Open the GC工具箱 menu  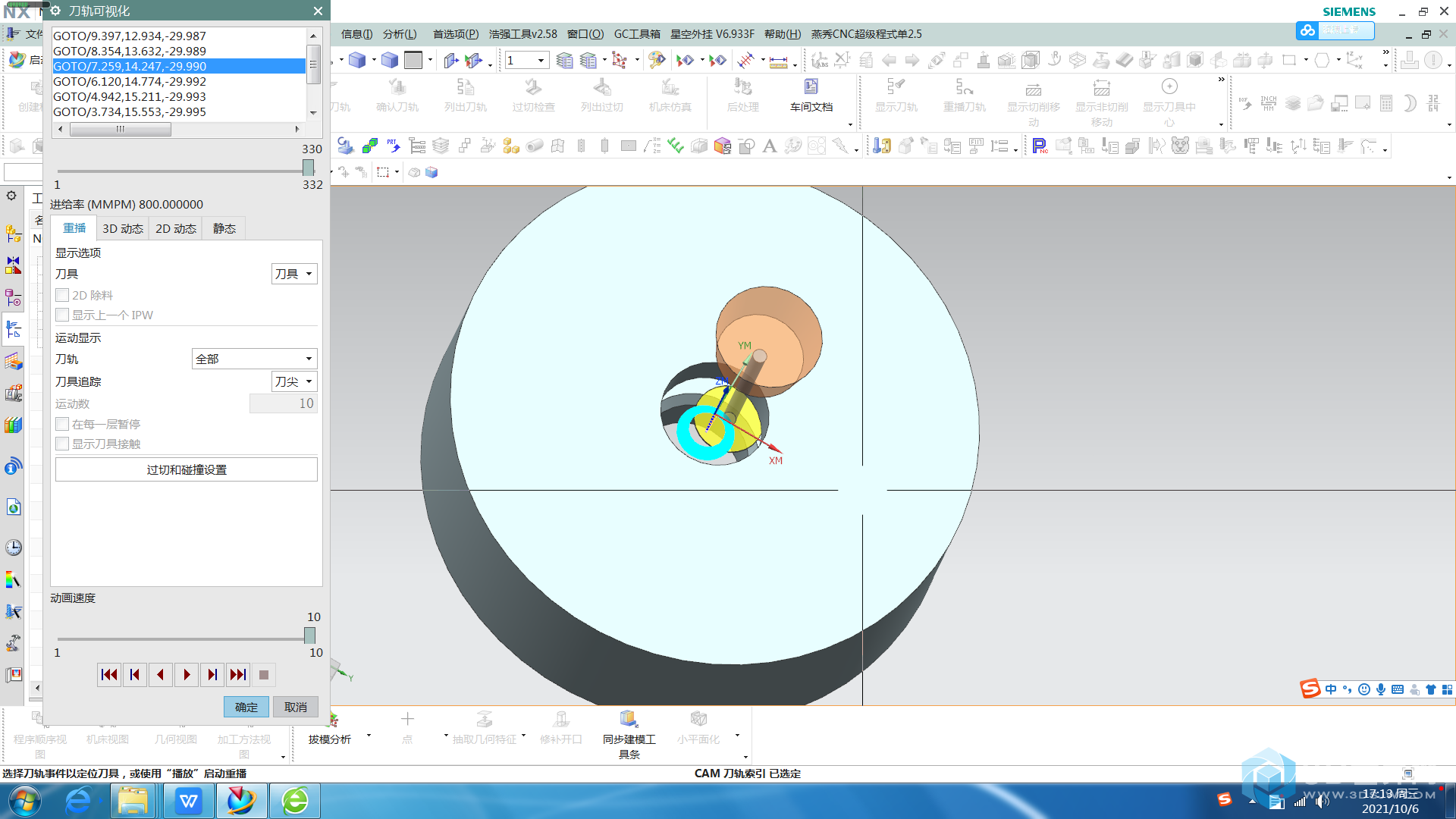click(637, 34)
